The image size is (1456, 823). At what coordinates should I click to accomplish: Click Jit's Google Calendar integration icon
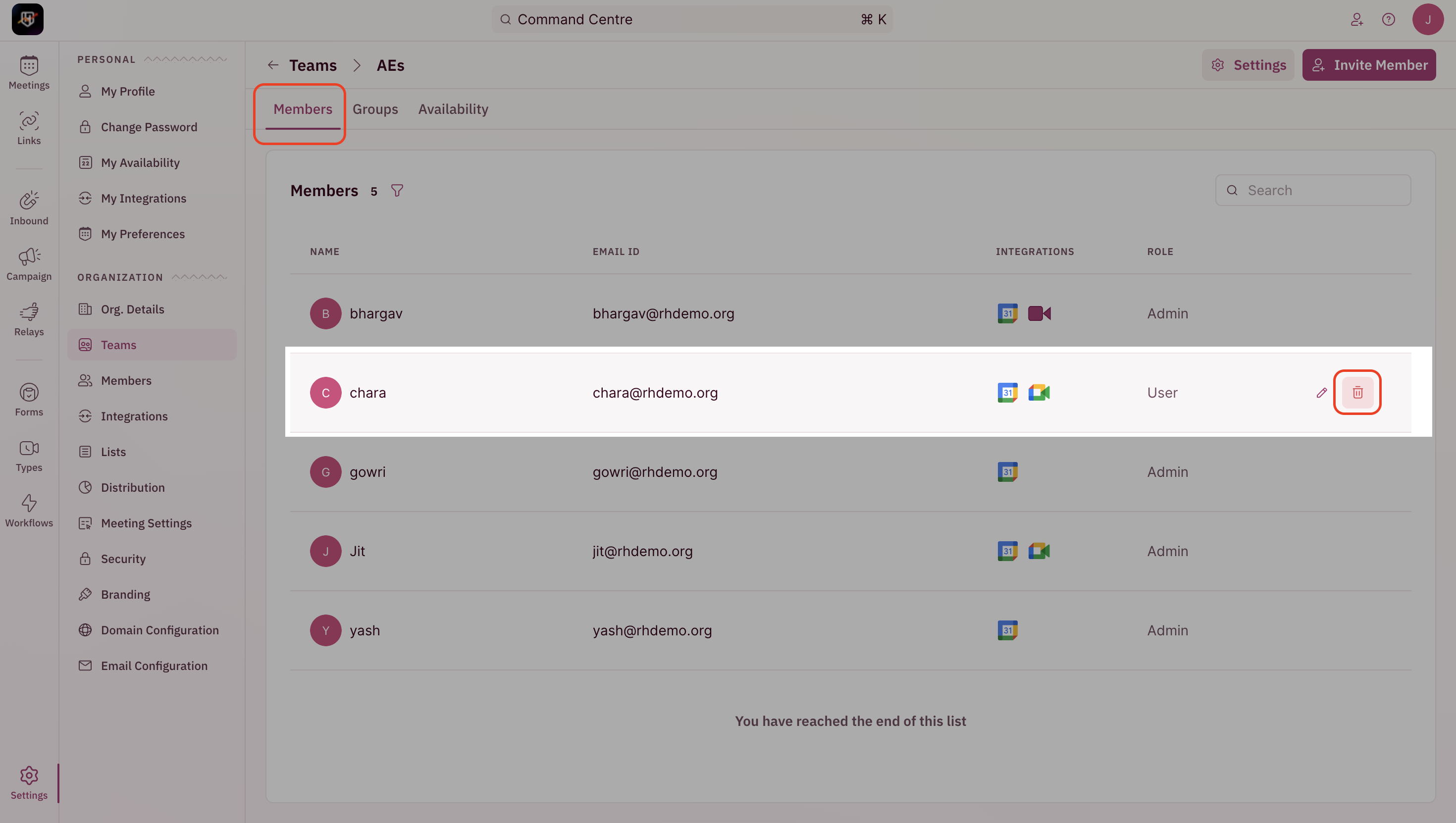click(x=1007, y=551)
